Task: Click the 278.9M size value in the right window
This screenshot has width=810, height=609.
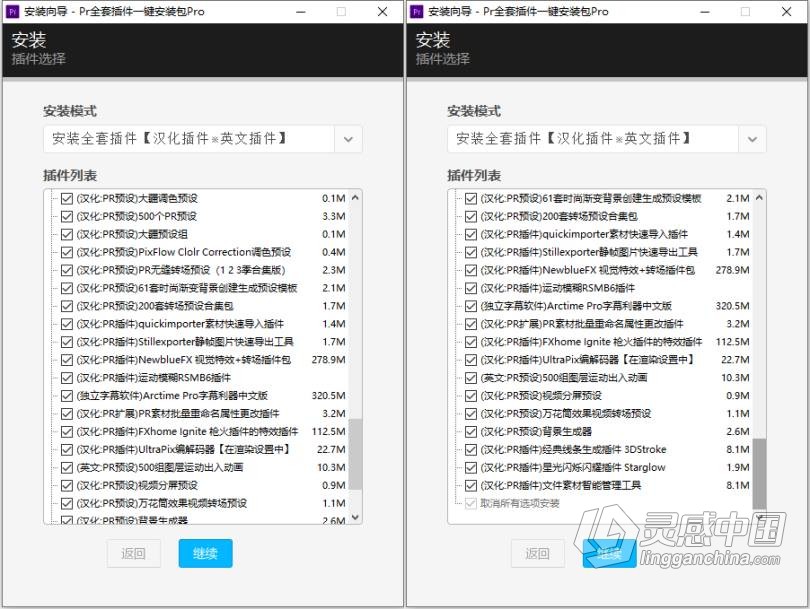Action: [x=733, y=270]
